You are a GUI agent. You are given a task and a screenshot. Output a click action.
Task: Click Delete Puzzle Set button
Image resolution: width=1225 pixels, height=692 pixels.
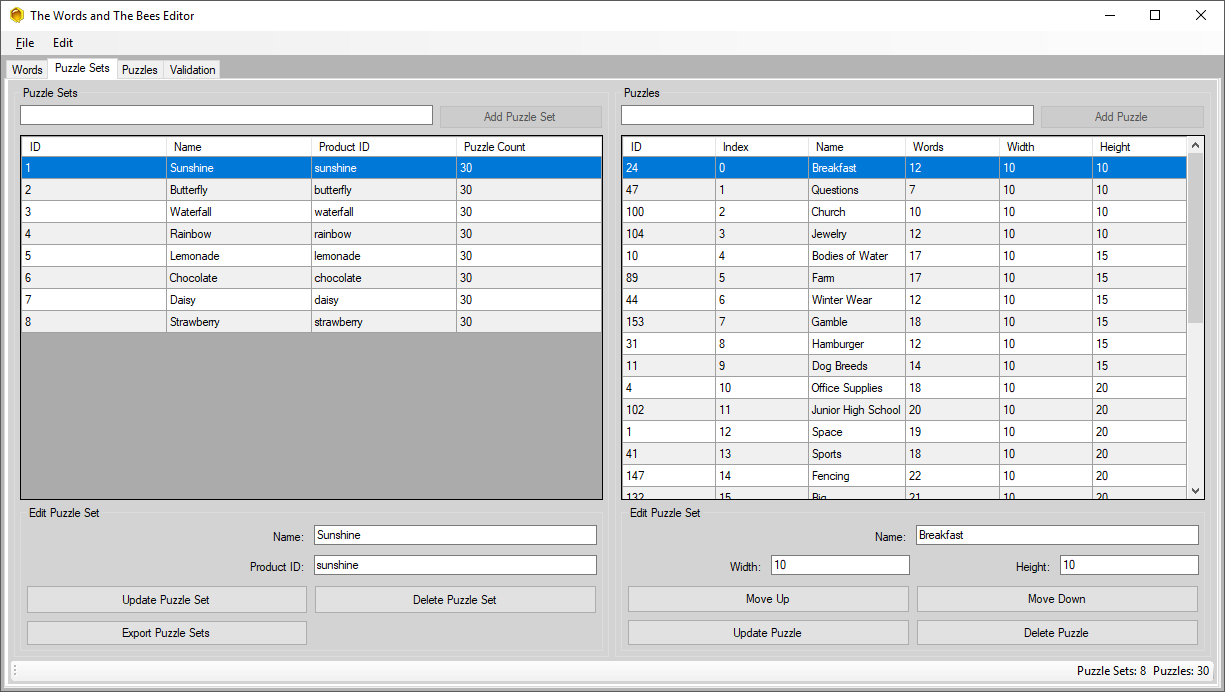pyautogui.click(x=455, y=600)
